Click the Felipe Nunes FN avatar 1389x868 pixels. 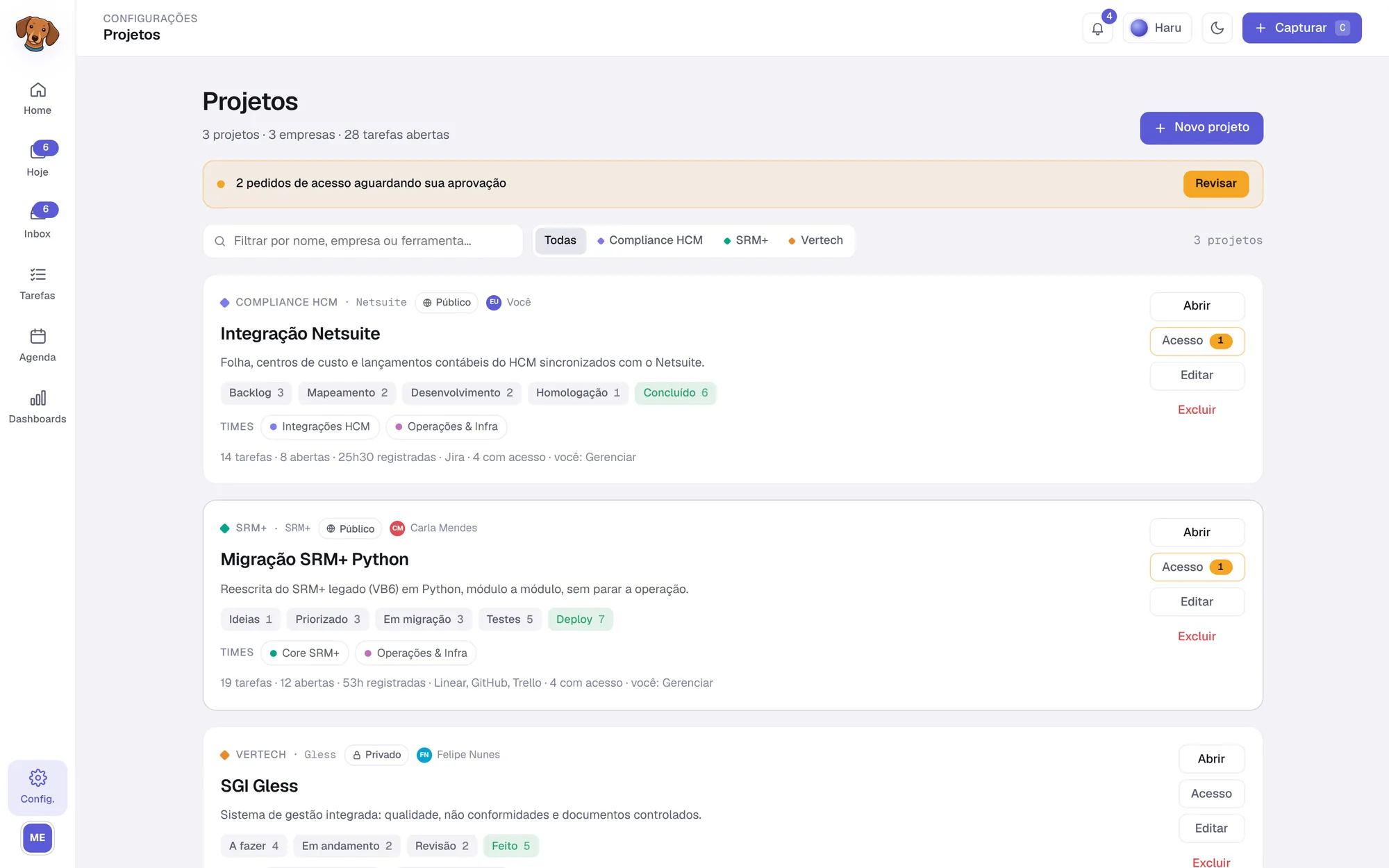(424, 755)
